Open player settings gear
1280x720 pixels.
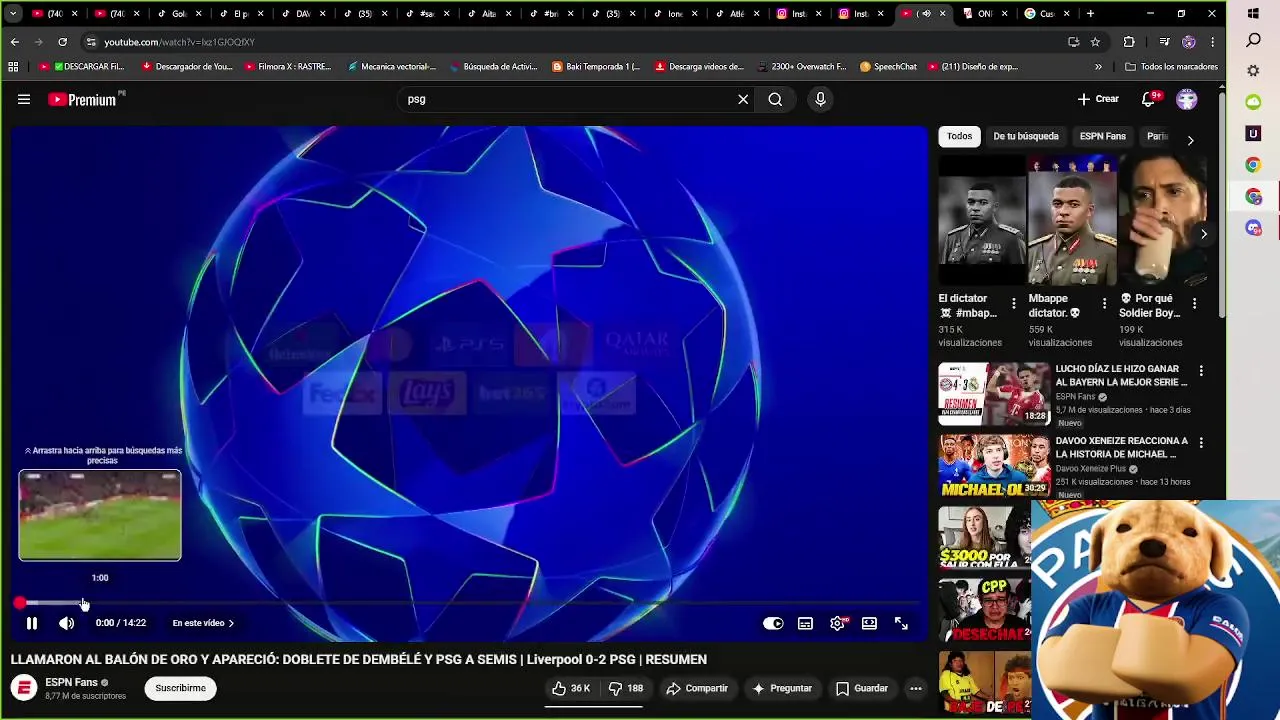837,623
